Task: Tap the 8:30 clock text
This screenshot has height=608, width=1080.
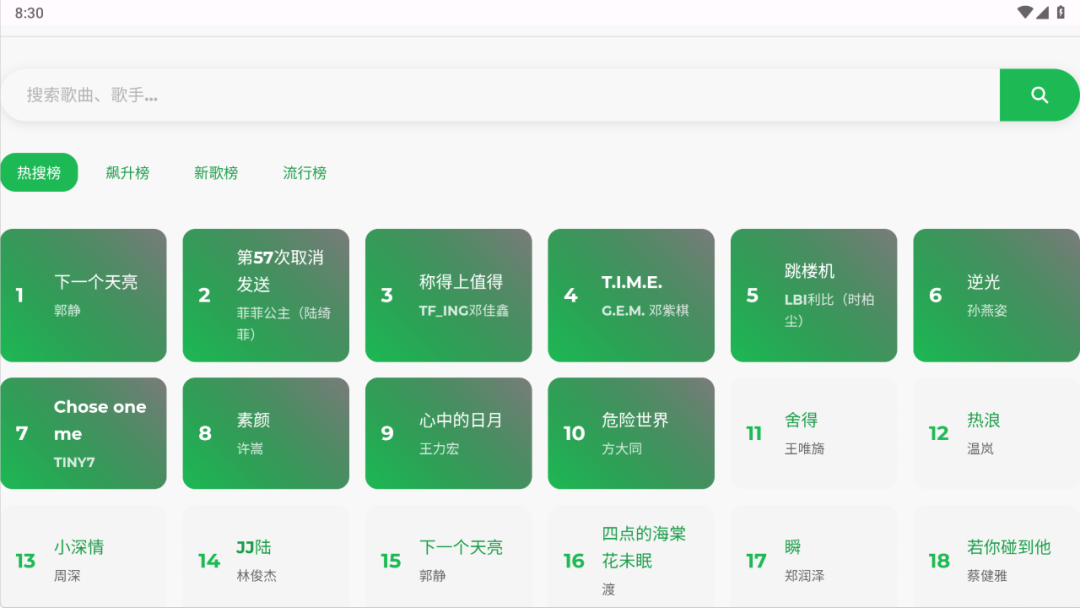Action: 29,13
